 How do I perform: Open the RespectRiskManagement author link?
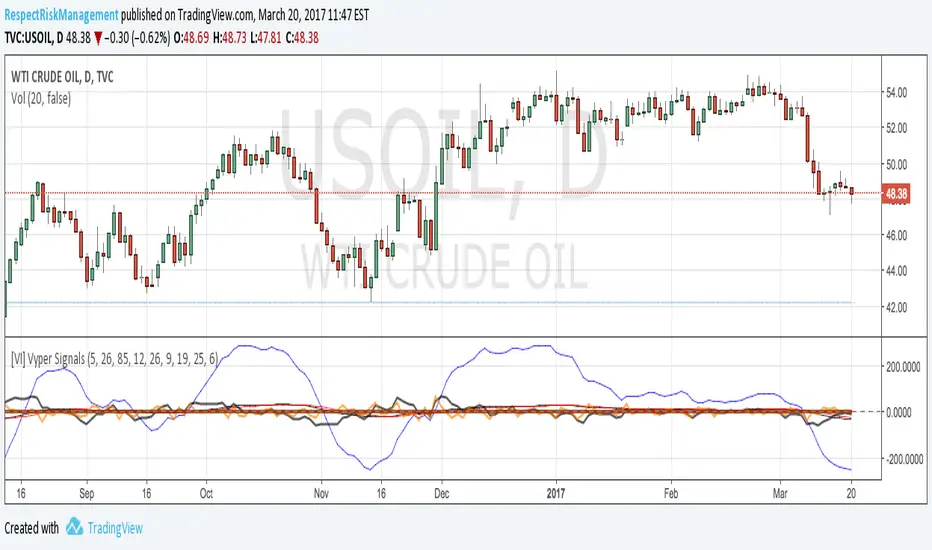click(61, 15)
